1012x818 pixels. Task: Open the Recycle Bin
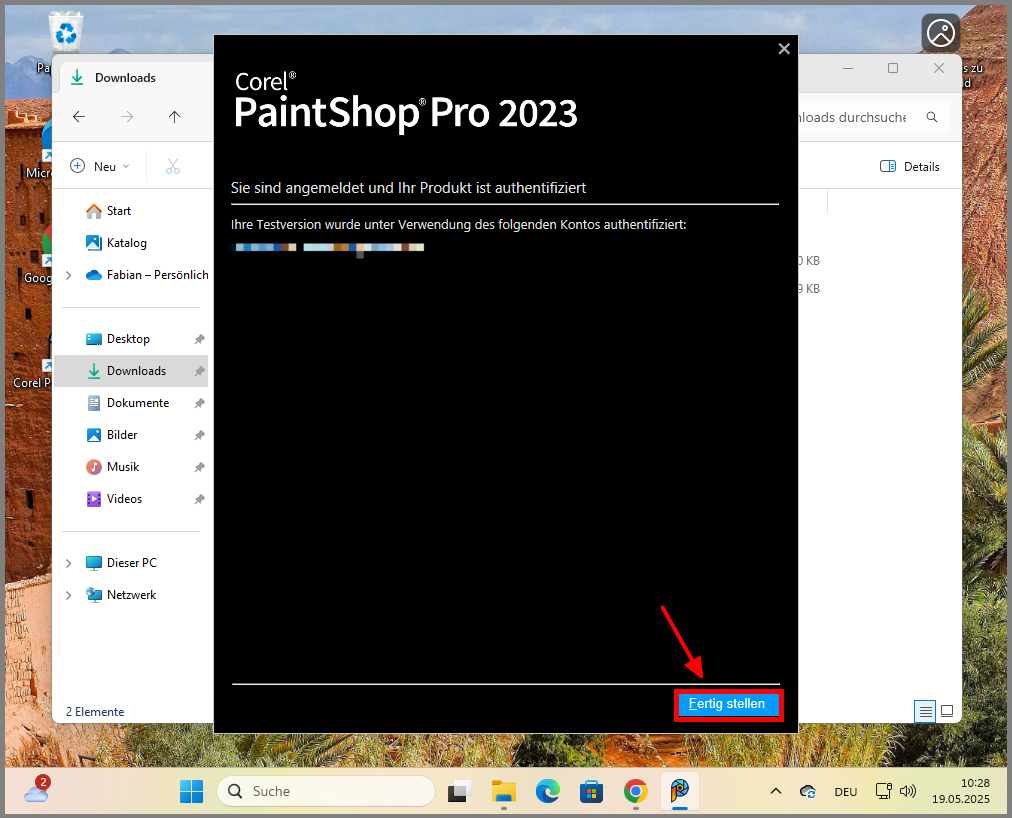tap(65, 30)
